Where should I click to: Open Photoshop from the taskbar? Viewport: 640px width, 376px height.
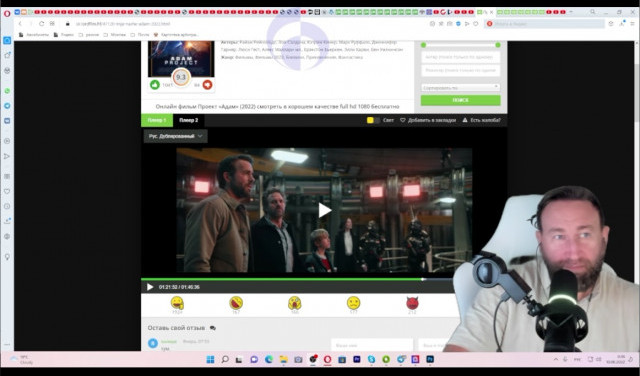coord(430,359)
